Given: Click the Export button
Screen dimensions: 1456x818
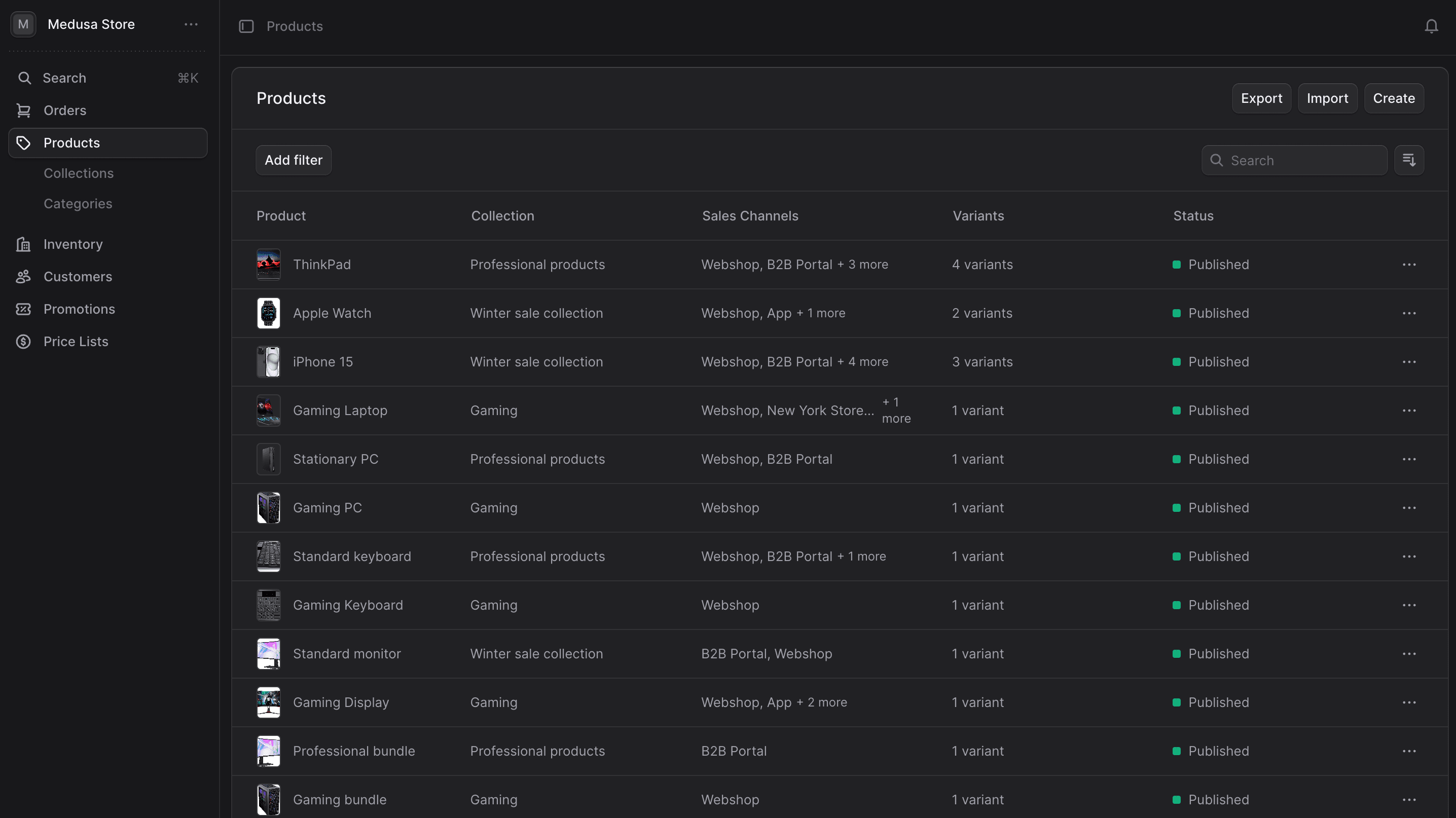Looking at the screenshot, I should click(x=1261, y=98).
